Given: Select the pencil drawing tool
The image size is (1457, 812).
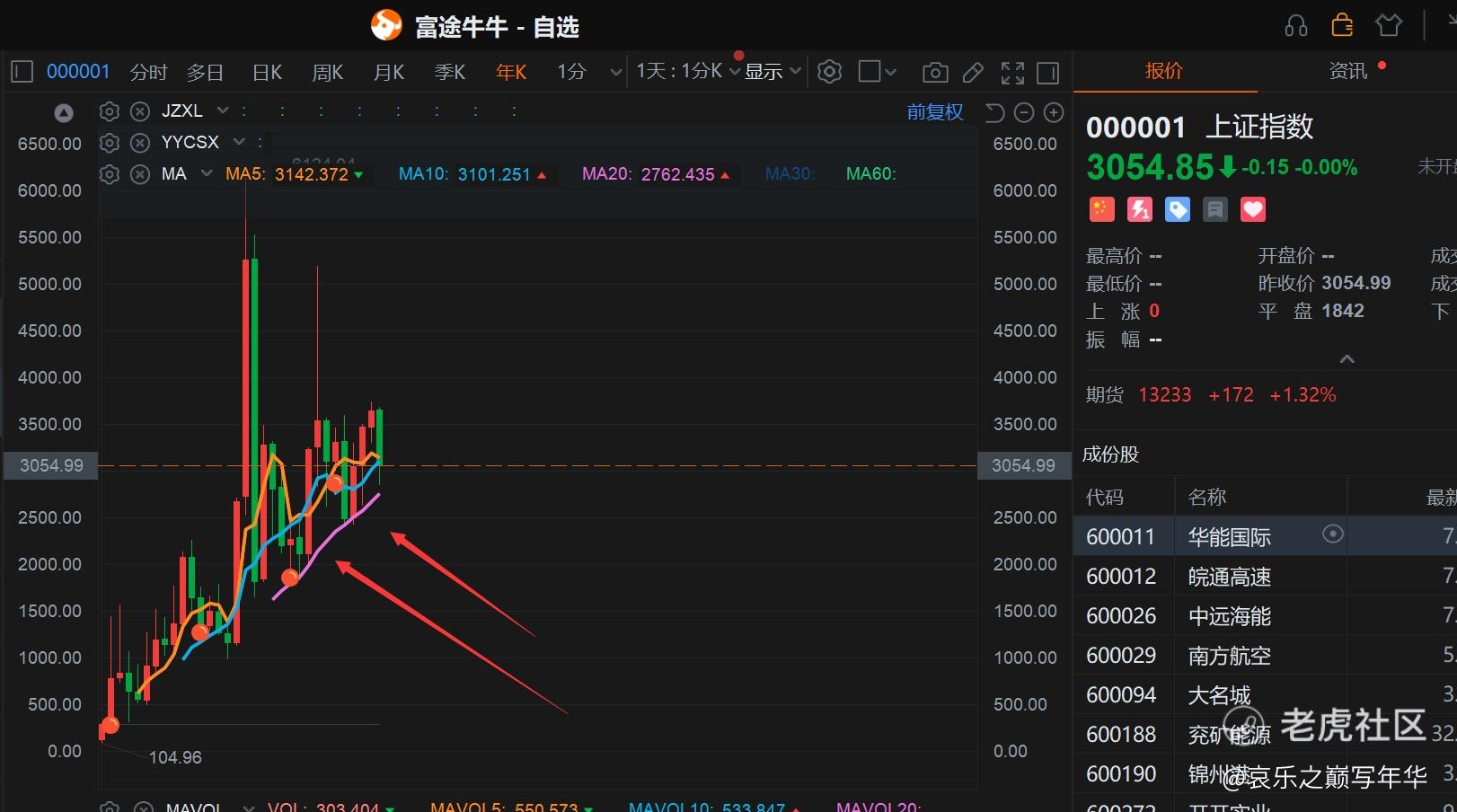Looking at the screenshot, I should [x=973, y=72].
